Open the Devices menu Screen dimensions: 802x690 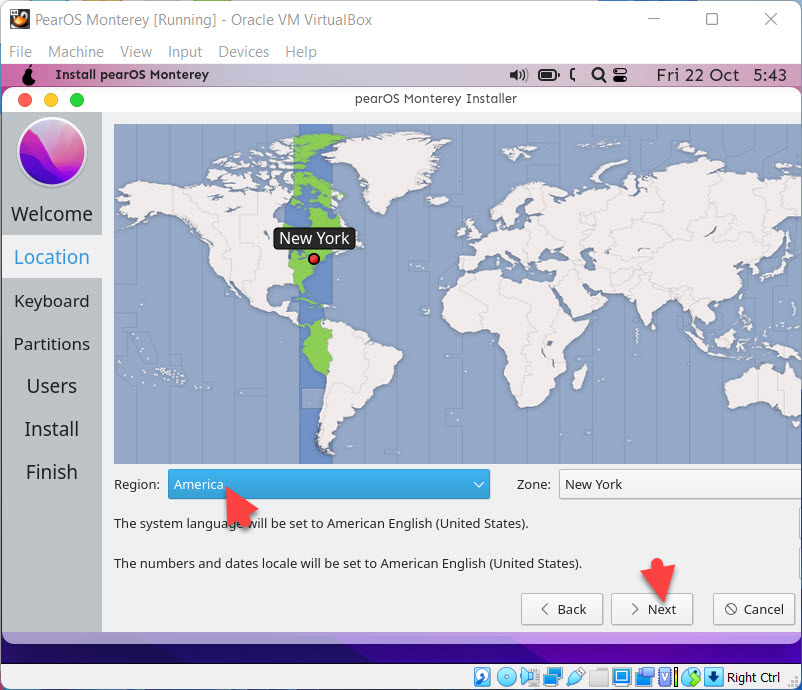coord(243,52)
